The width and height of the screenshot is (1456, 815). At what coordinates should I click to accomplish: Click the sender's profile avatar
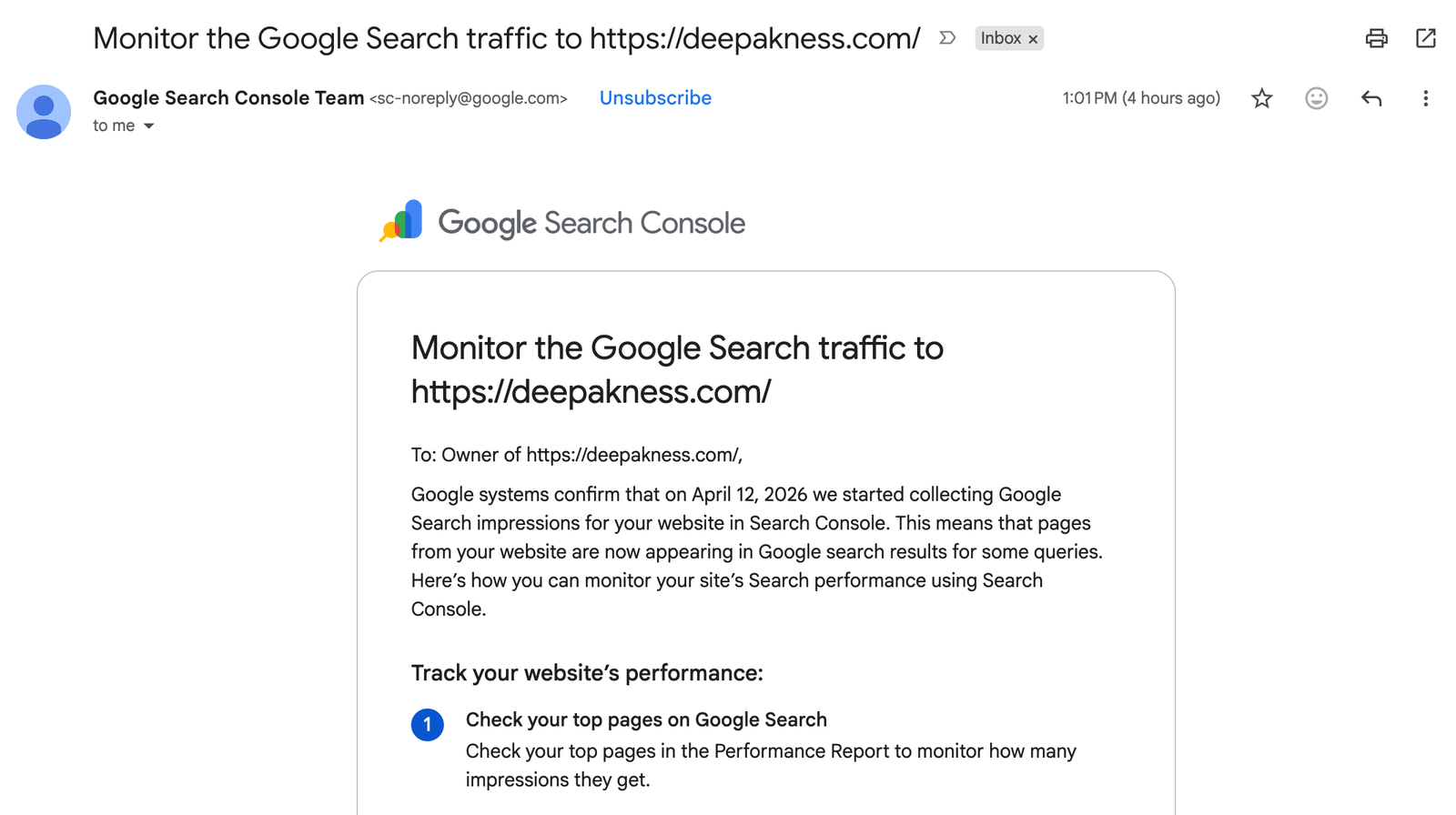point(44,112)
